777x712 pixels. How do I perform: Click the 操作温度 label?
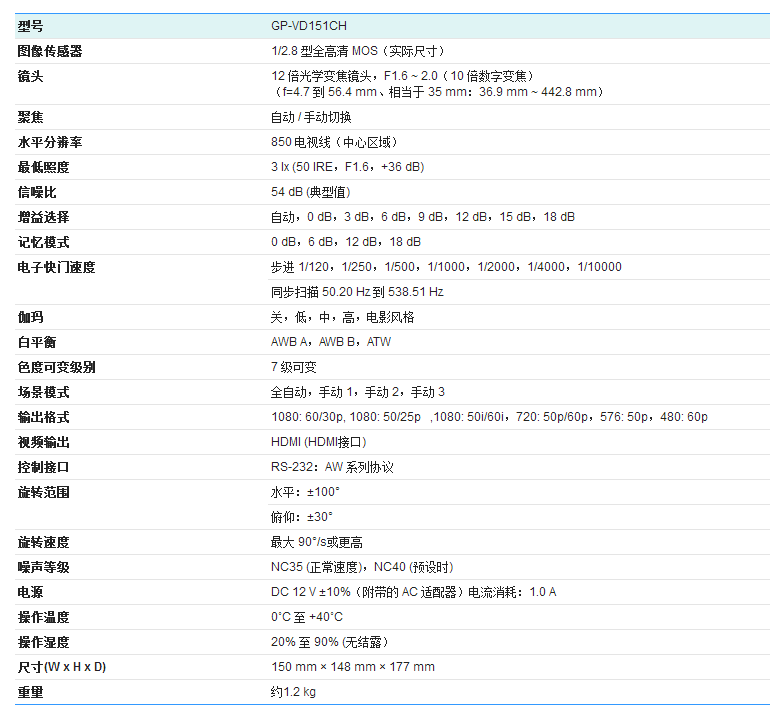43,617
